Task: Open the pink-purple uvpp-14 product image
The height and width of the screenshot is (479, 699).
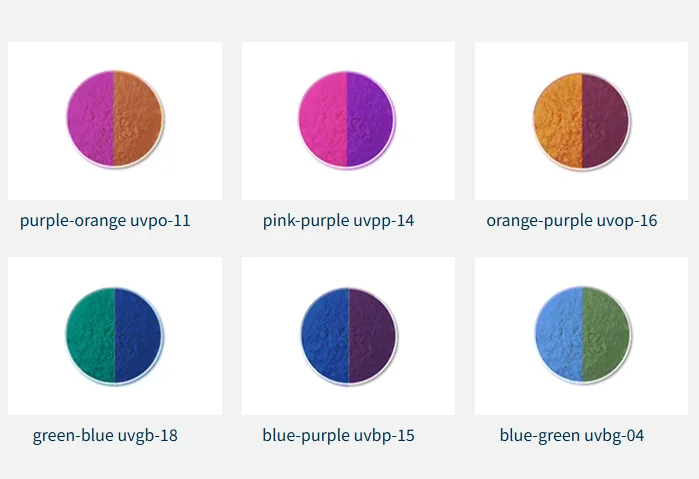Action: pos(349,121)
